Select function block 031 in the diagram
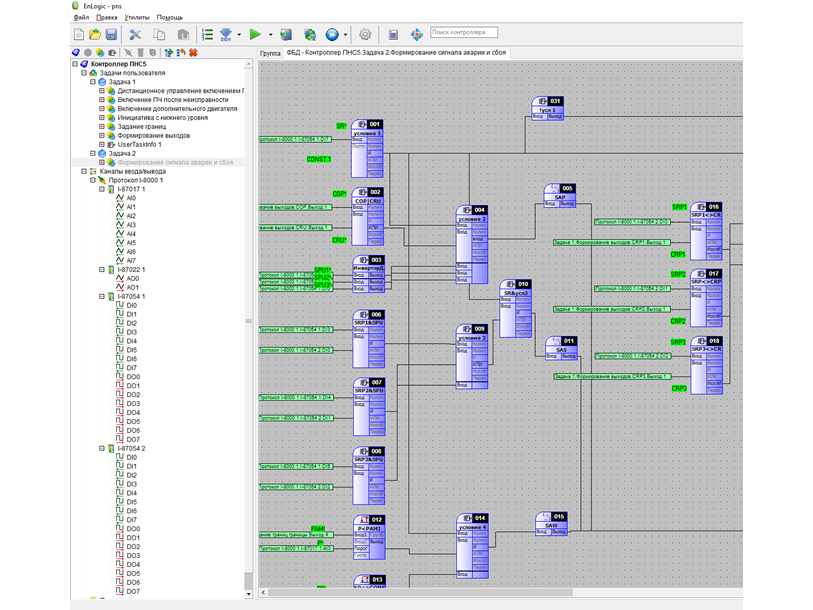Image resolution: width=813 pixels, height=610 pixels. tap(548, 108)
